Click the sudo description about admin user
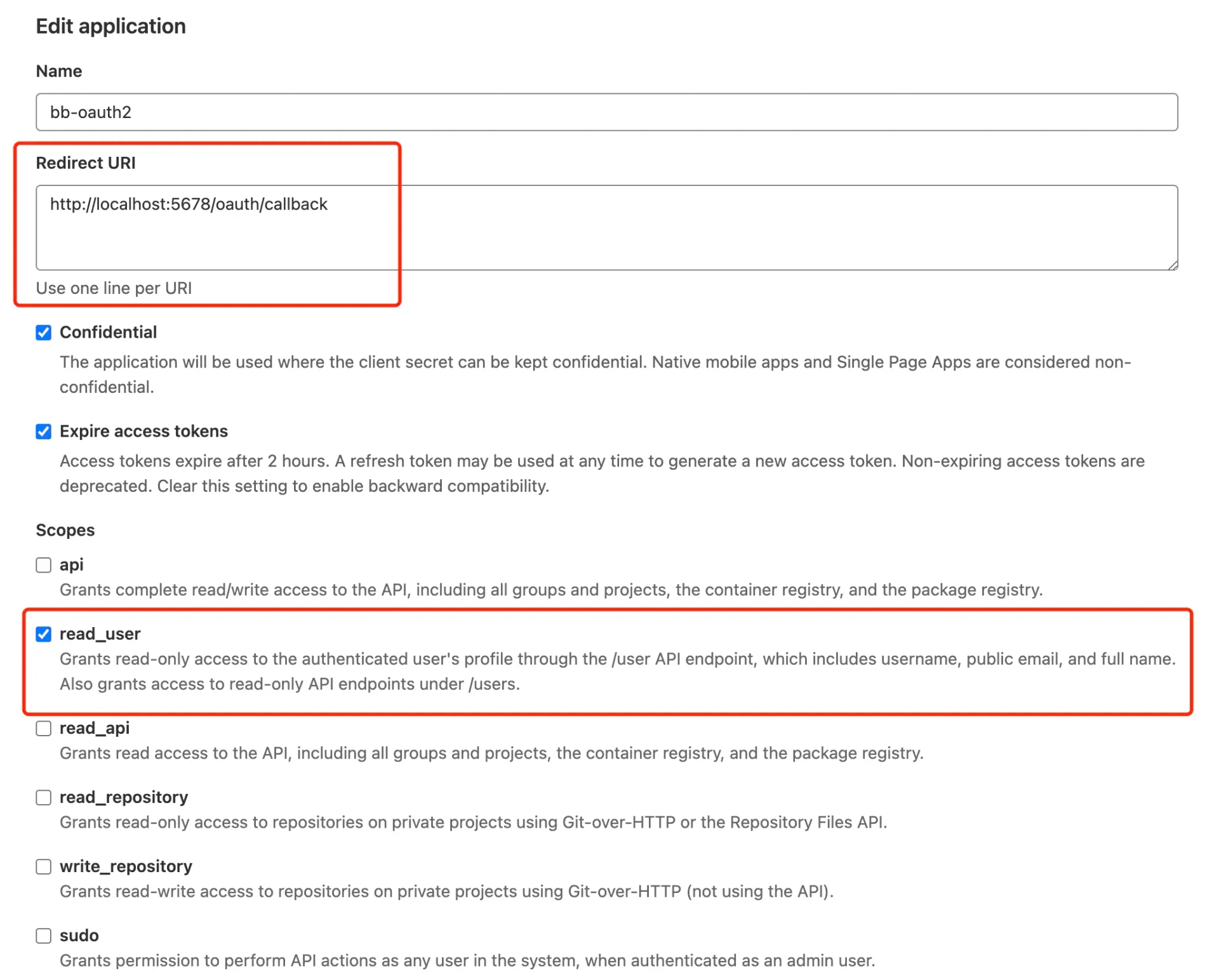 point(467,960)
